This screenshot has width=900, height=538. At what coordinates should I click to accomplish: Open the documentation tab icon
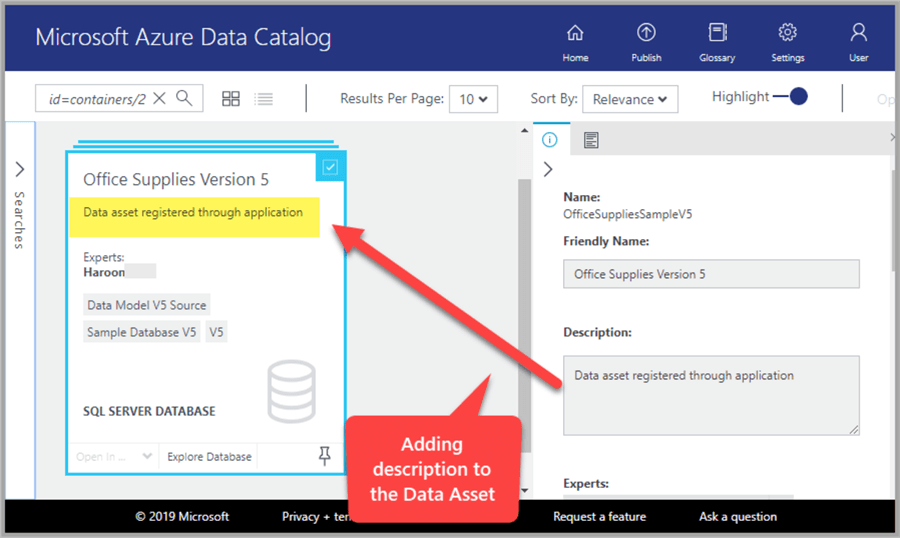pos(591,140)
